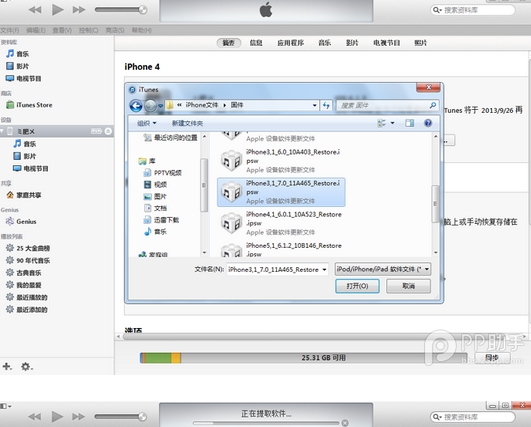531x427 pixels.
Task: Select iPhone4,1_6.0.1_10A523_Restore.ipsw file
Action: (281, 223)
